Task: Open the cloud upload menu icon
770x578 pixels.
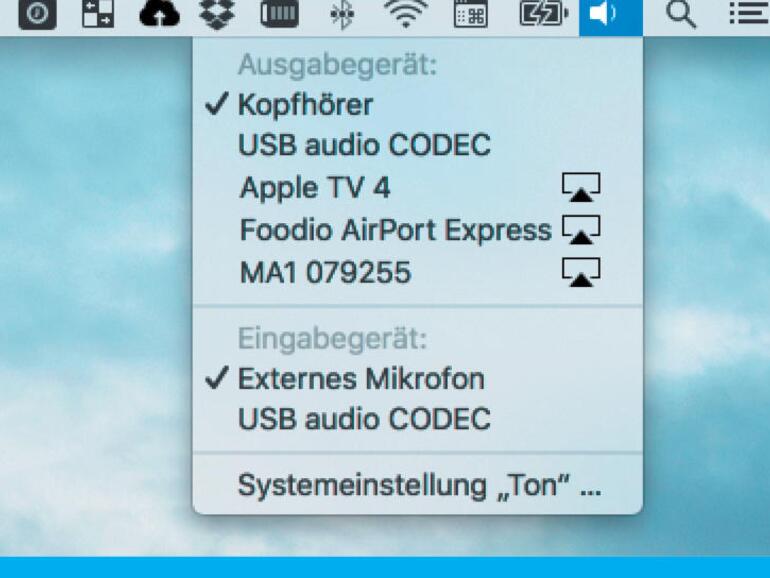Action: tap(159, 14)
